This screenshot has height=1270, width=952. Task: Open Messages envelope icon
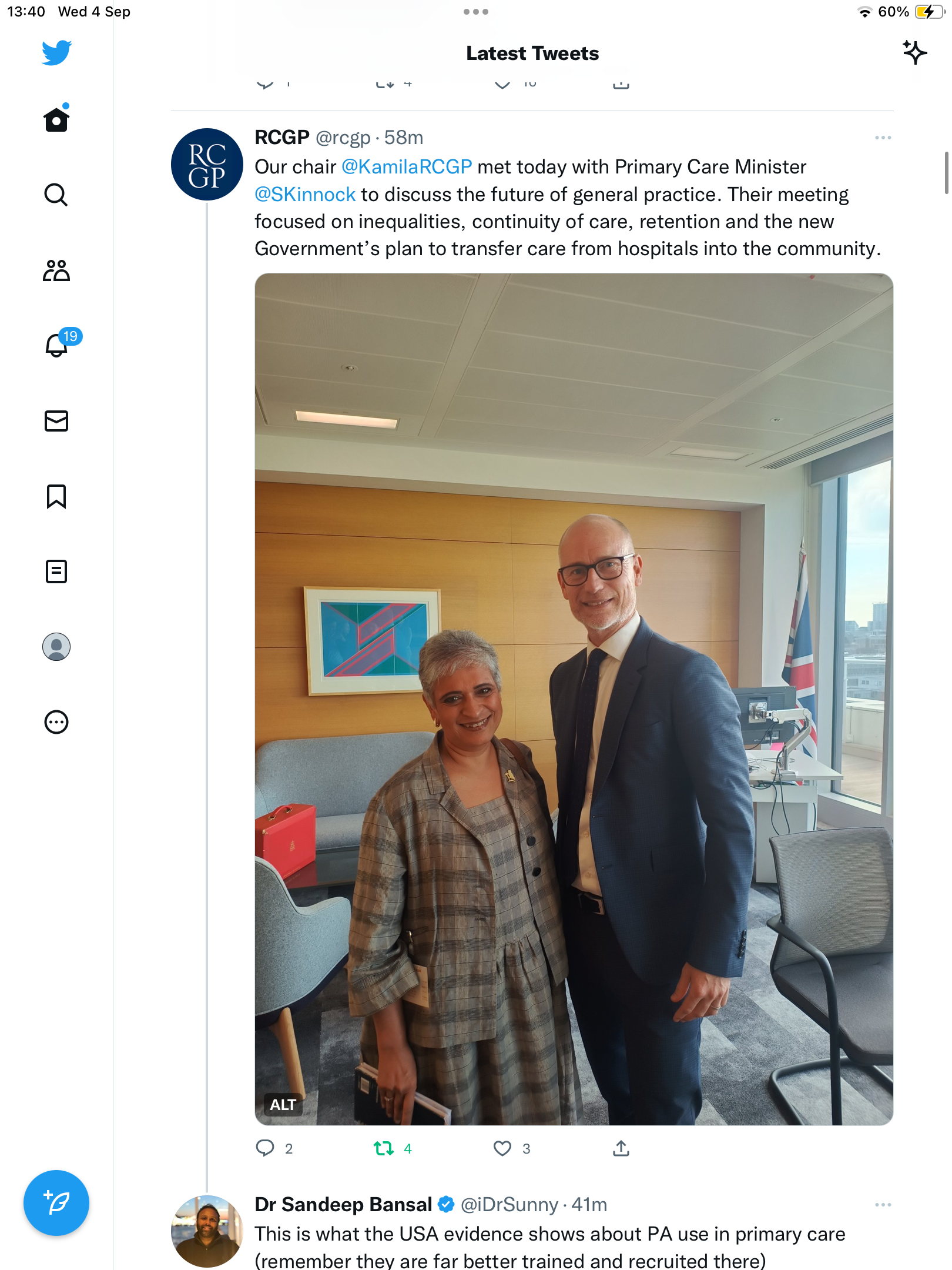click(56, 421)
